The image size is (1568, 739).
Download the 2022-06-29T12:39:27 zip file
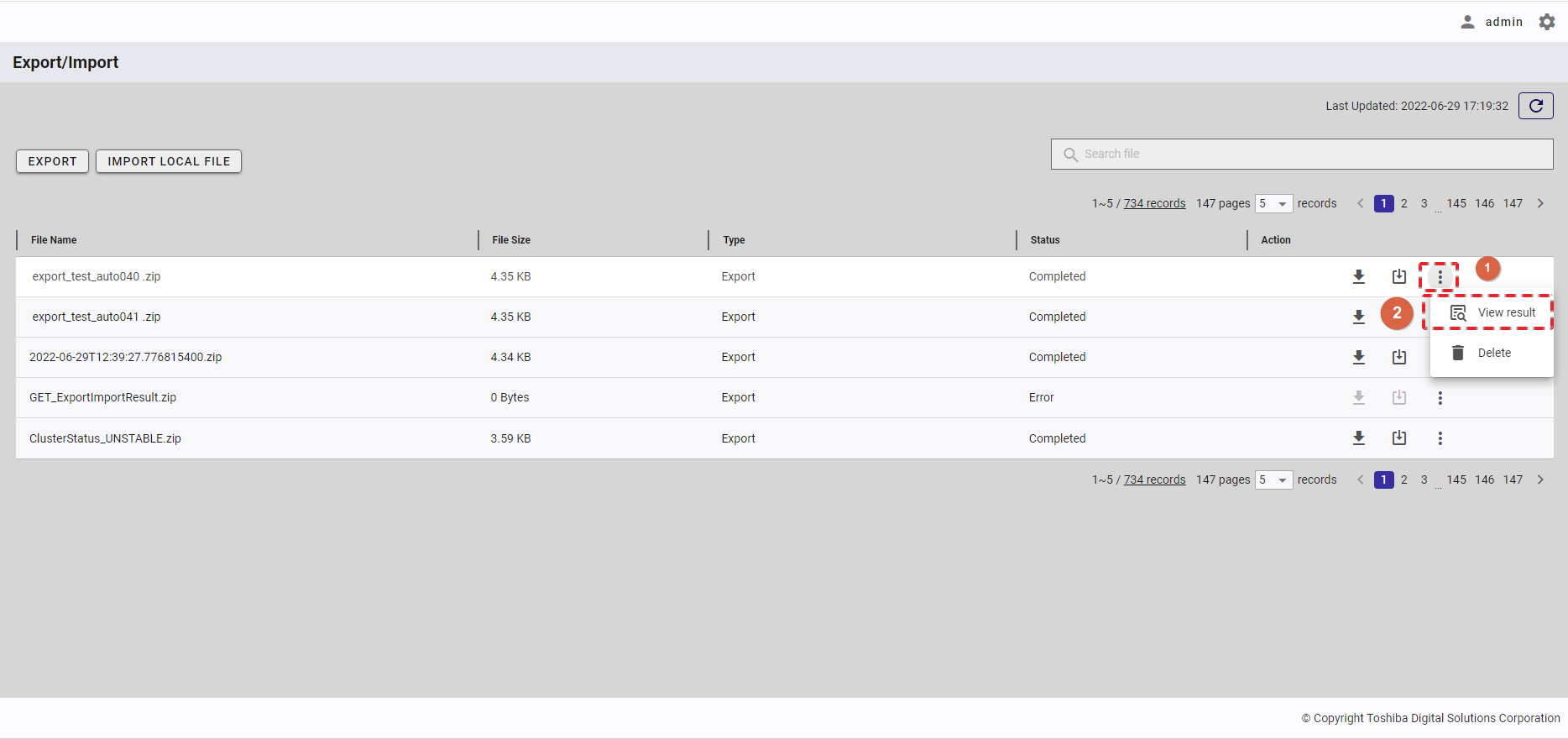point(1358,357)
